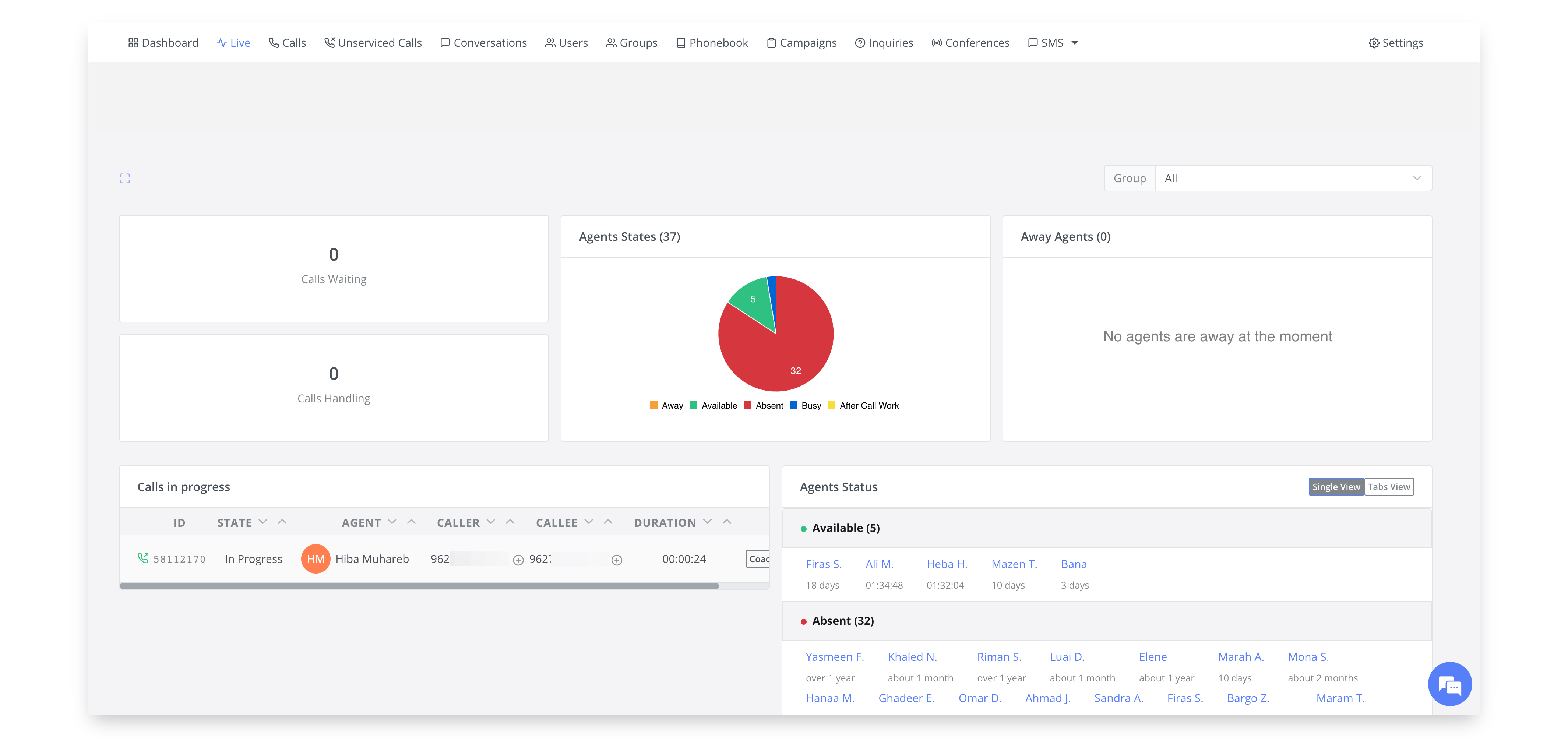The height and width of the screenshot is (737, 1568).
Task: Click the HM avatar of Hiba Muhareb
Action: coord(315,559)
